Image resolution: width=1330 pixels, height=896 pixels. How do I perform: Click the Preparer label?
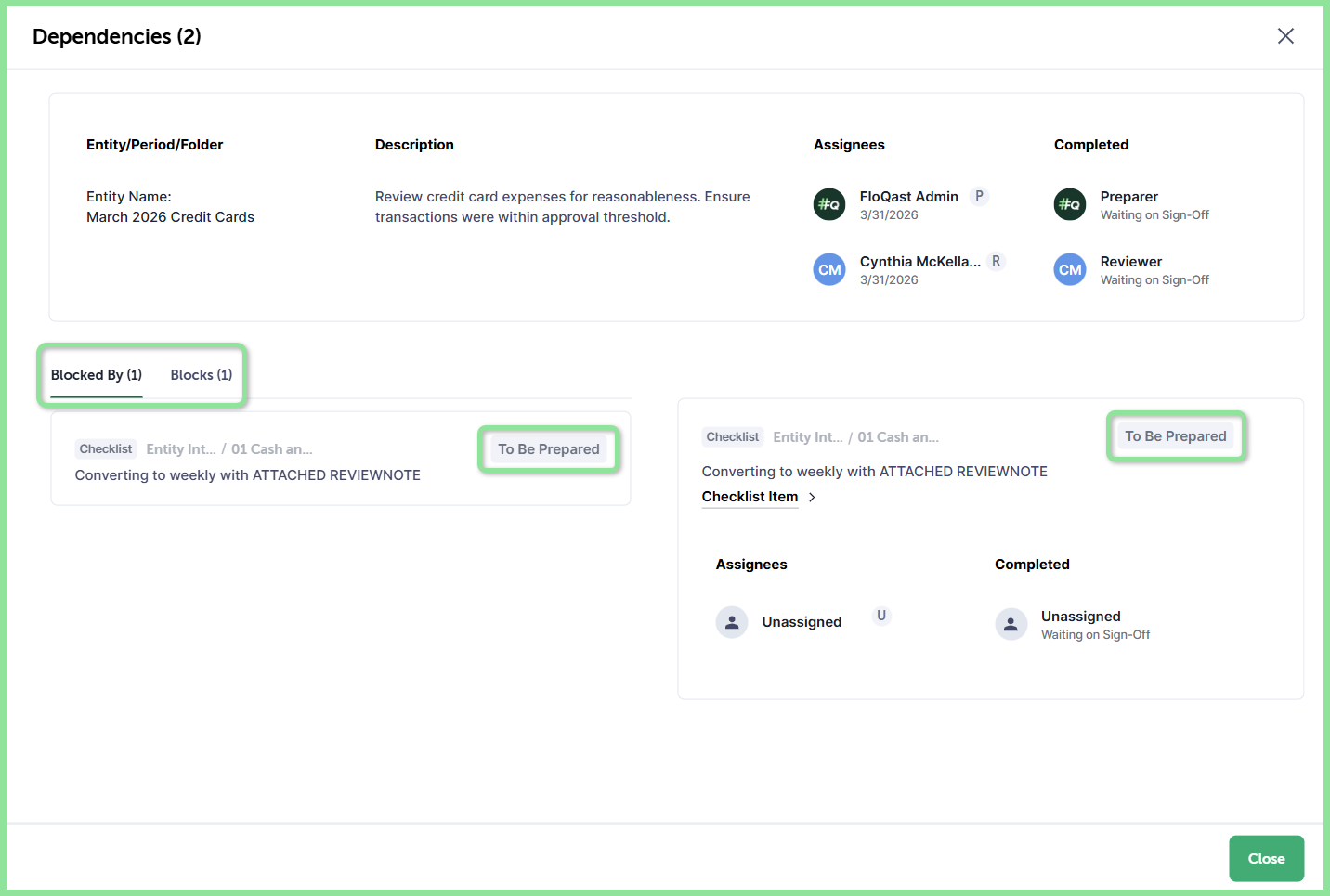click(1129, 197)
